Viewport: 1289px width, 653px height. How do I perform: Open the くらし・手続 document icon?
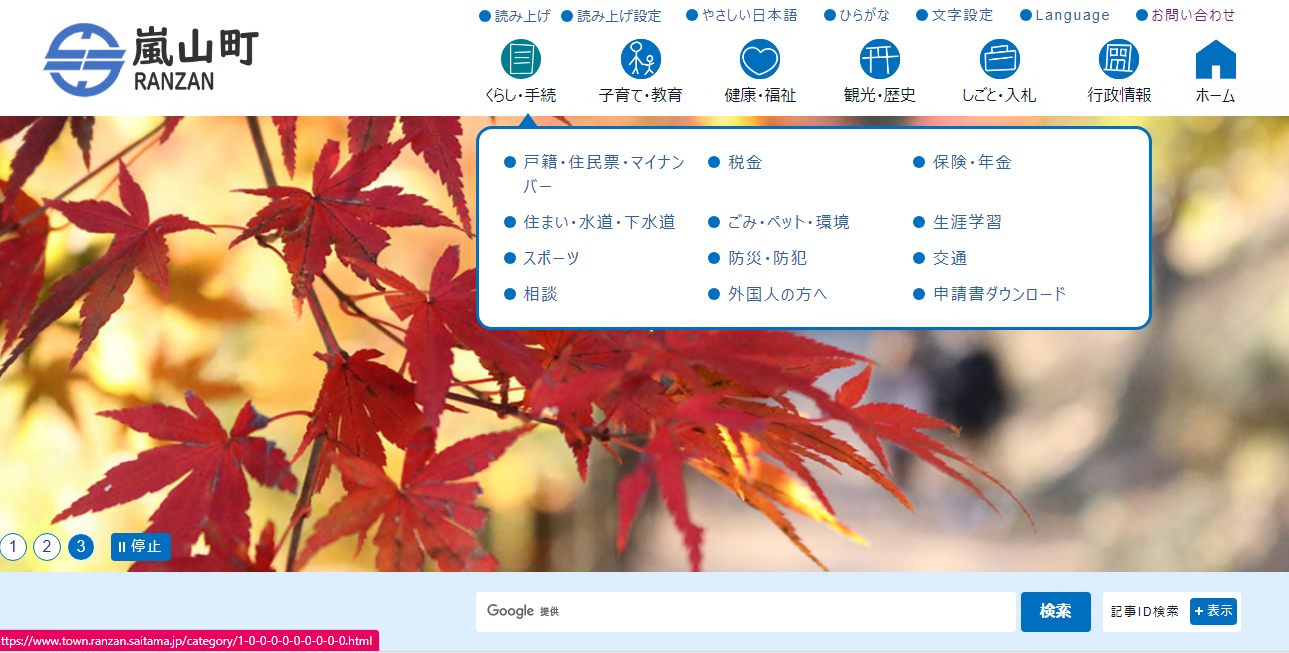pos(520,59)
